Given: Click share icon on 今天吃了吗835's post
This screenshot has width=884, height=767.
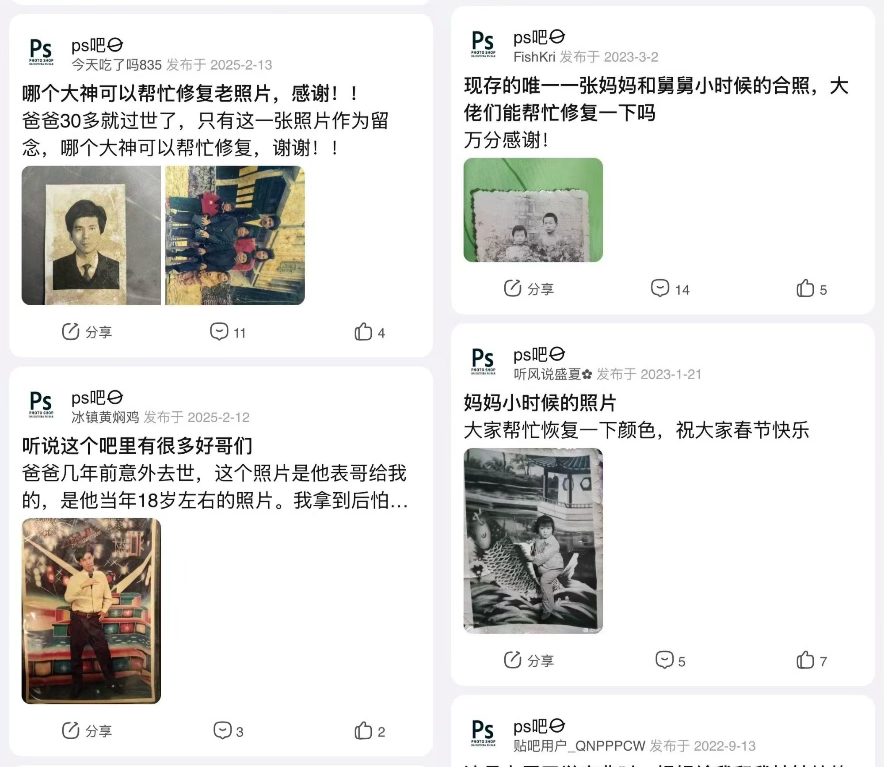Looking at the screenshot, I should pyautogui.click(x=86, y=332).
